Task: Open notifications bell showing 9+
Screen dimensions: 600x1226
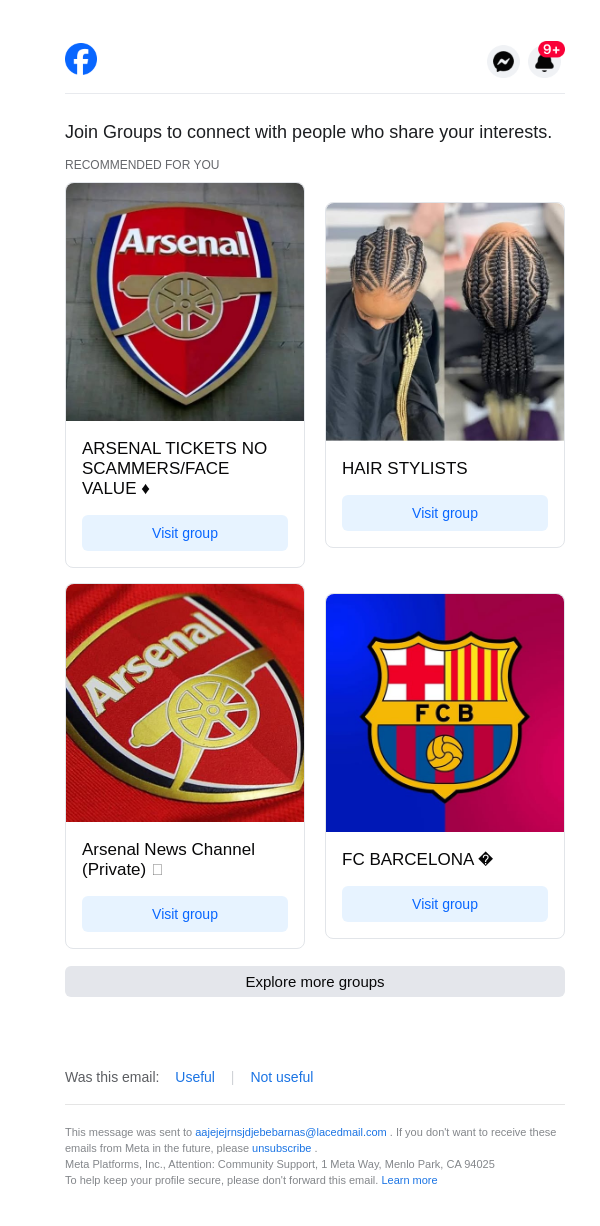Action: [544, 62]
